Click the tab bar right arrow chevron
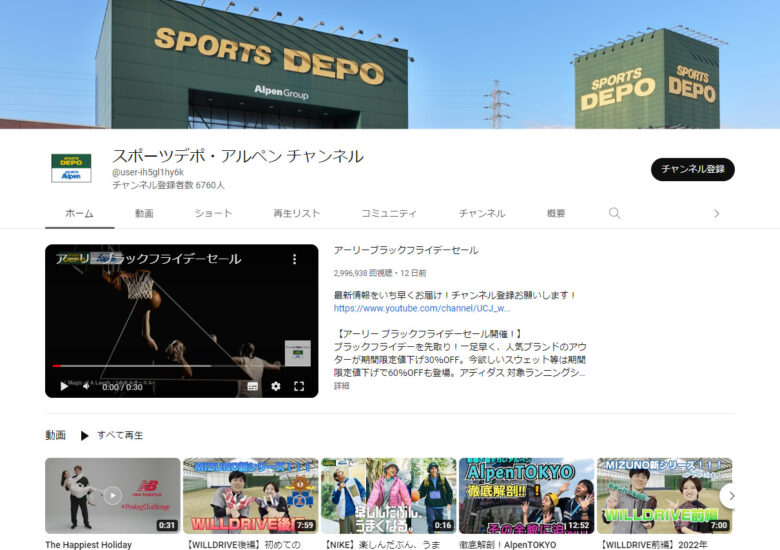Screen dimensions: 780x550 [x=716, y=213]
